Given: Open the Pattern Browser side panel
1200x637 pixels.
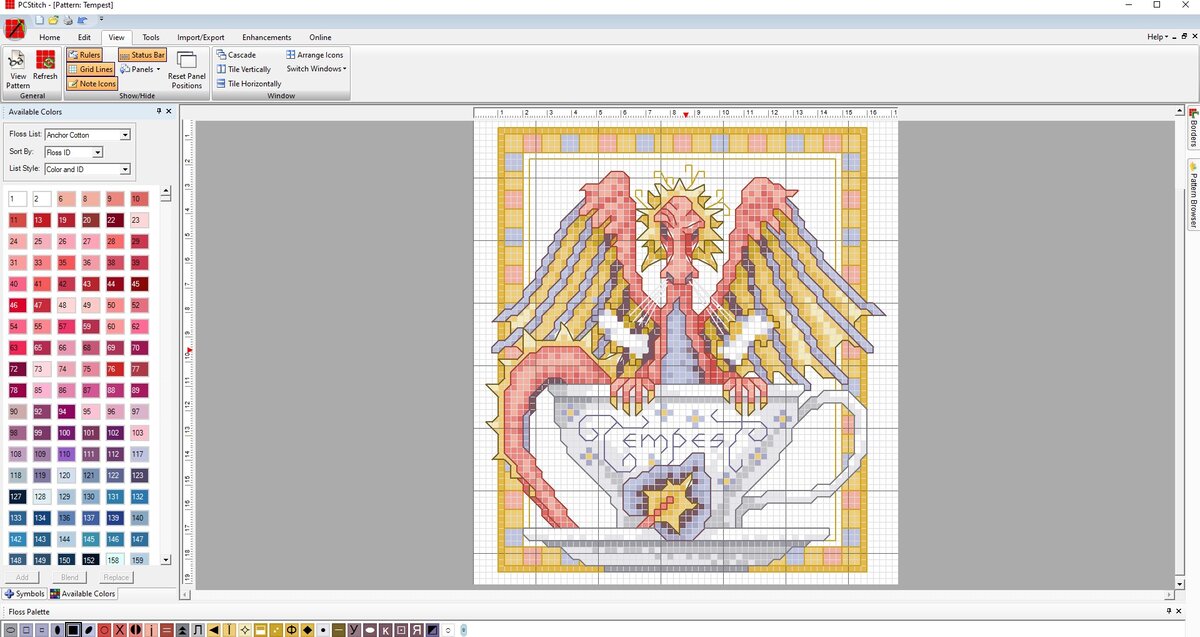Looking at the screenshot, I should tap(1193, 194).
